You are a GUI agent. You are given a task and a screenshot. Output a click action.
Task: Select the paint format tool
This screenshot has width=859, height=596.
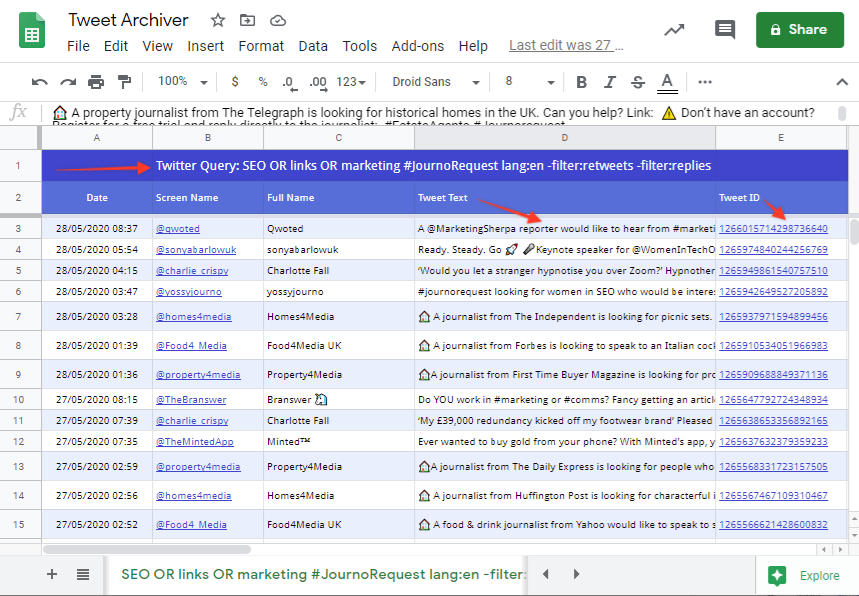pos(125,82)
